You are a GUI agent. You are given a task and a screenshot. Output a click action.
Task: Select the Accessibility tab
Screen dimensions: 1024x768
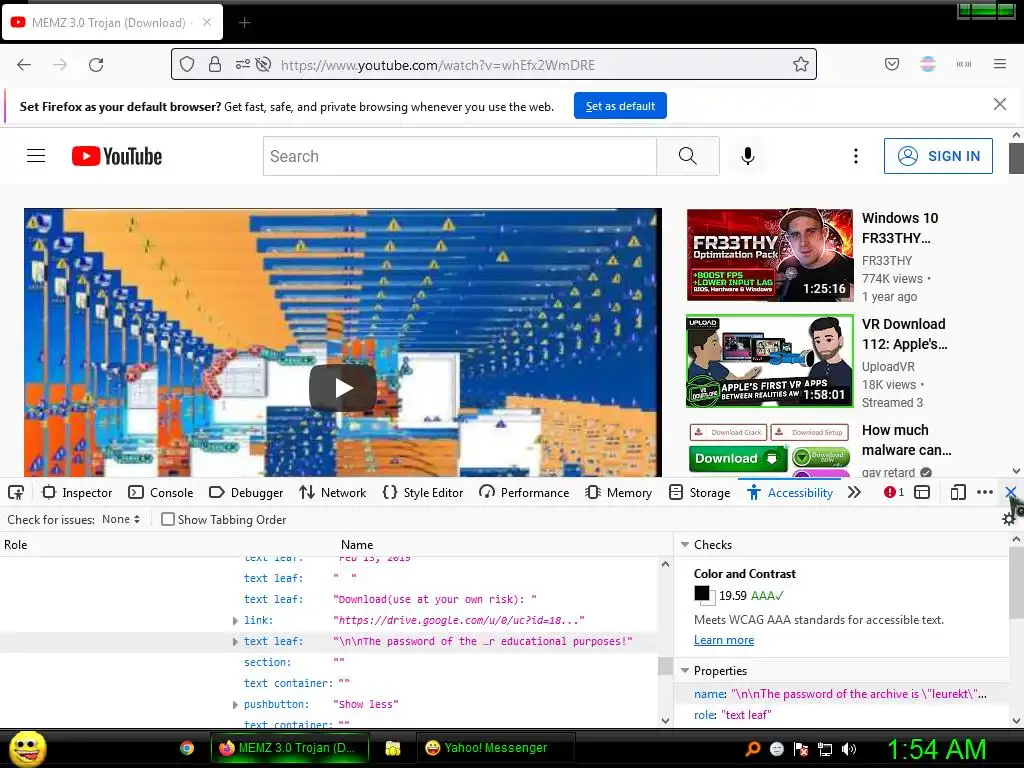coord(790,492)
